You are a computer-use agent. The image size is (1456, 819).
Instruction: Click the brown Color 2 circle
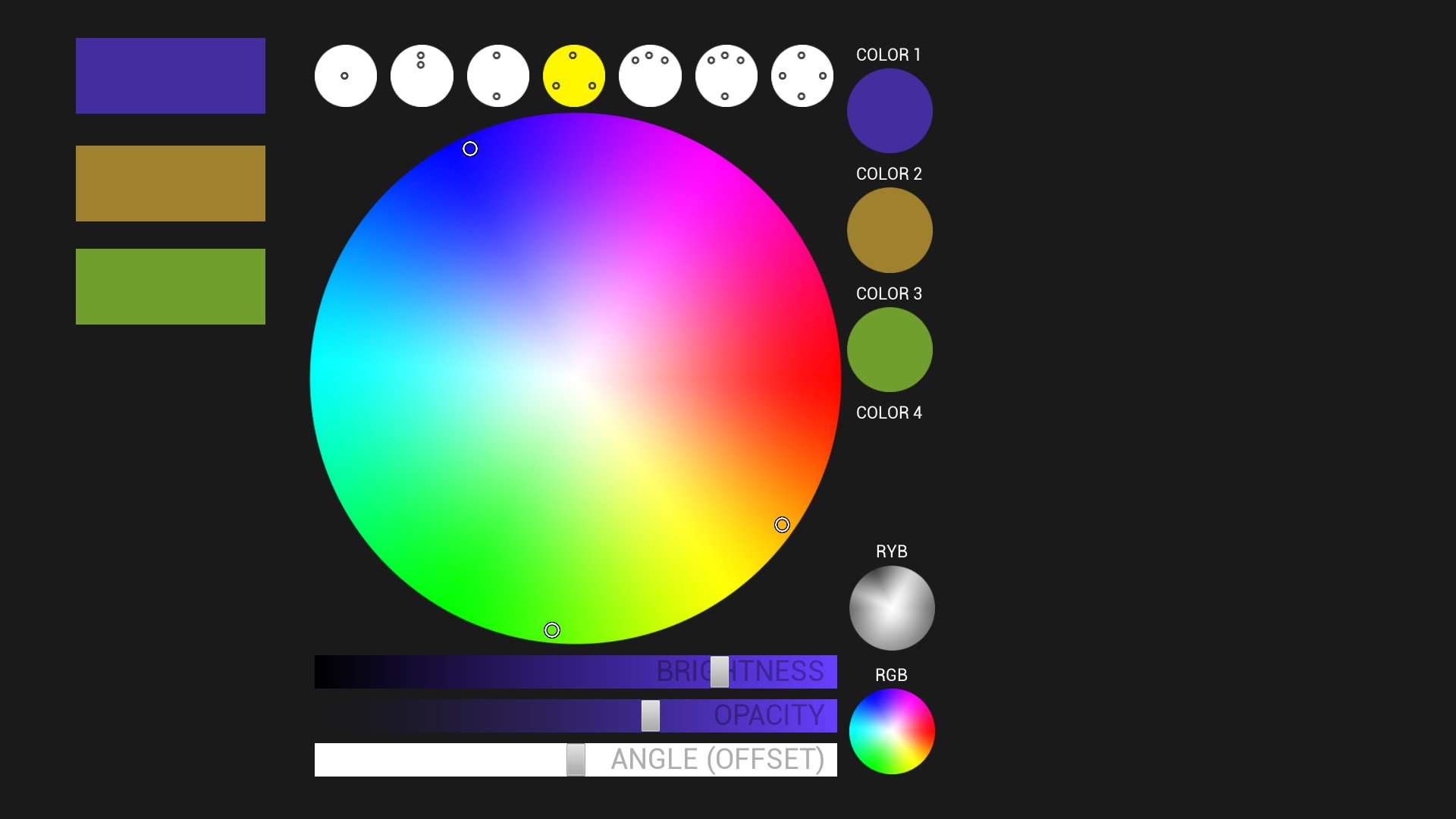890,231
